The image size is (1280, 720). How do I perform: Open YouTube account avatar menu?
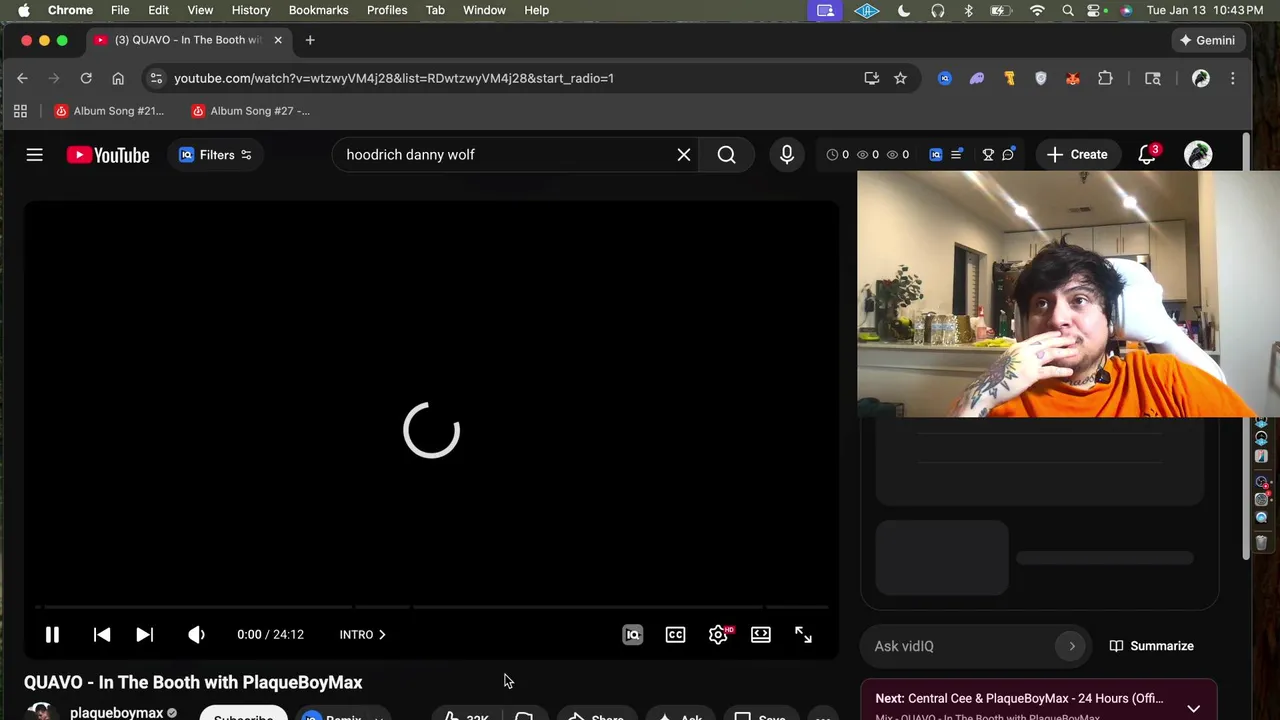1198,155
